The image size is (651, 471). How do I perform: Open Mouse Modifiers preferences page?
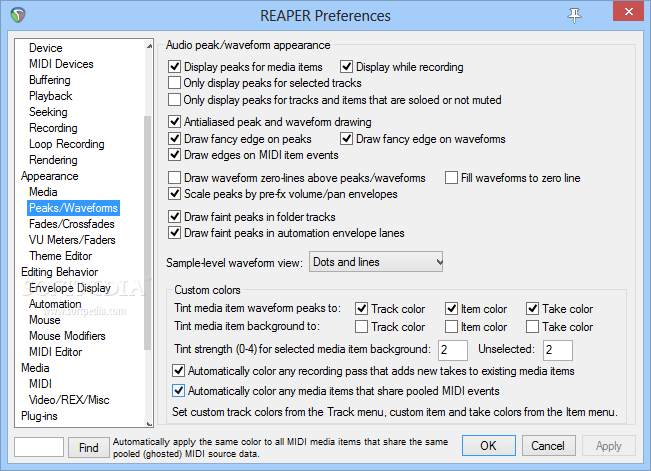pos(67,336)
